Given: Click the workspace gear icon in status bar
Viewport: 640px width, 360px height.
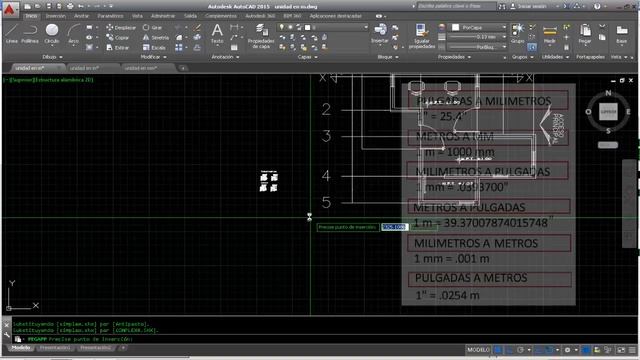Looking at the screenshot, I should click(x=567, y=350).
